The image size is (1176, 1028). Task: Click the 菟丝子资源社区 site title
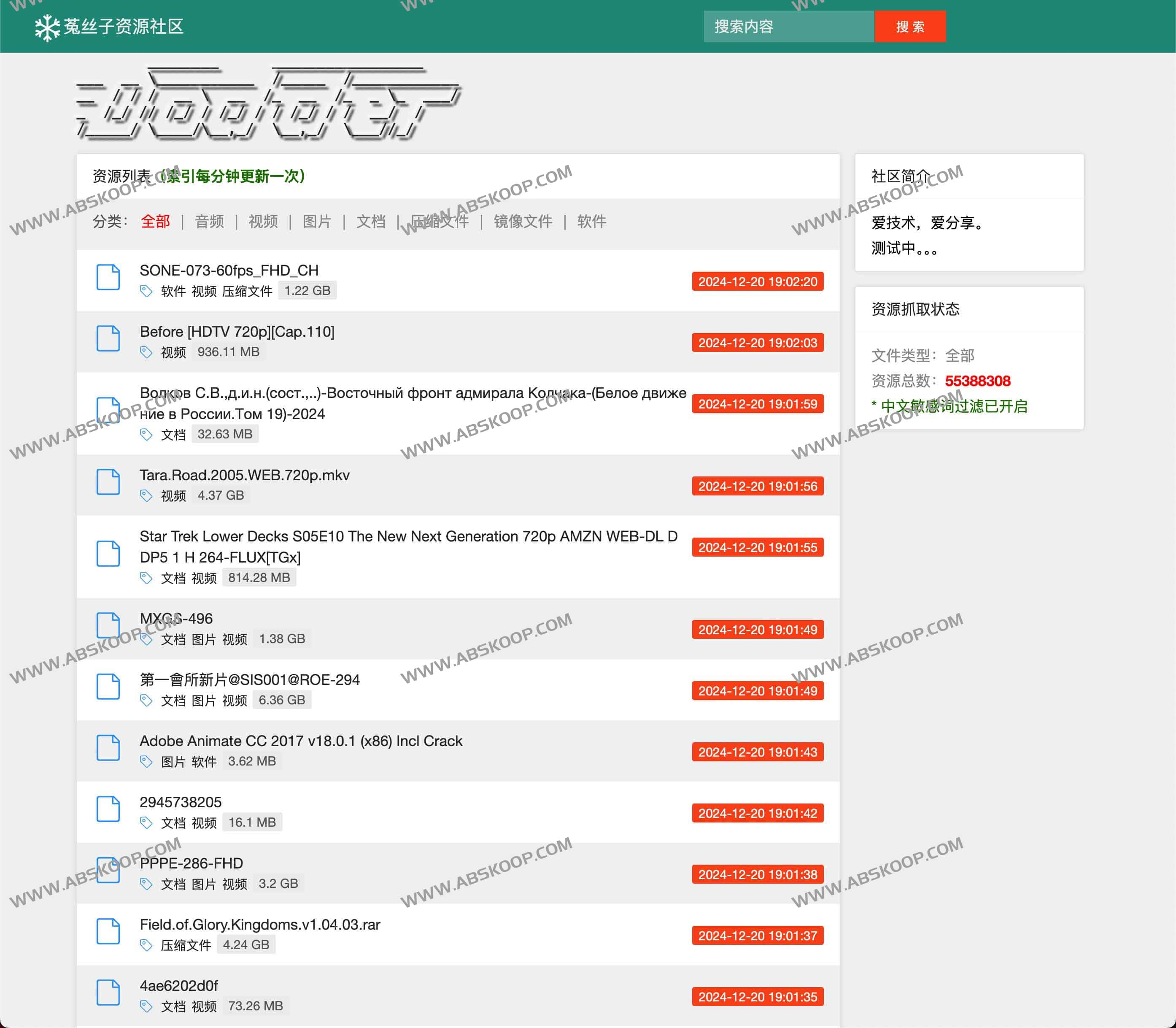[123, 27]
